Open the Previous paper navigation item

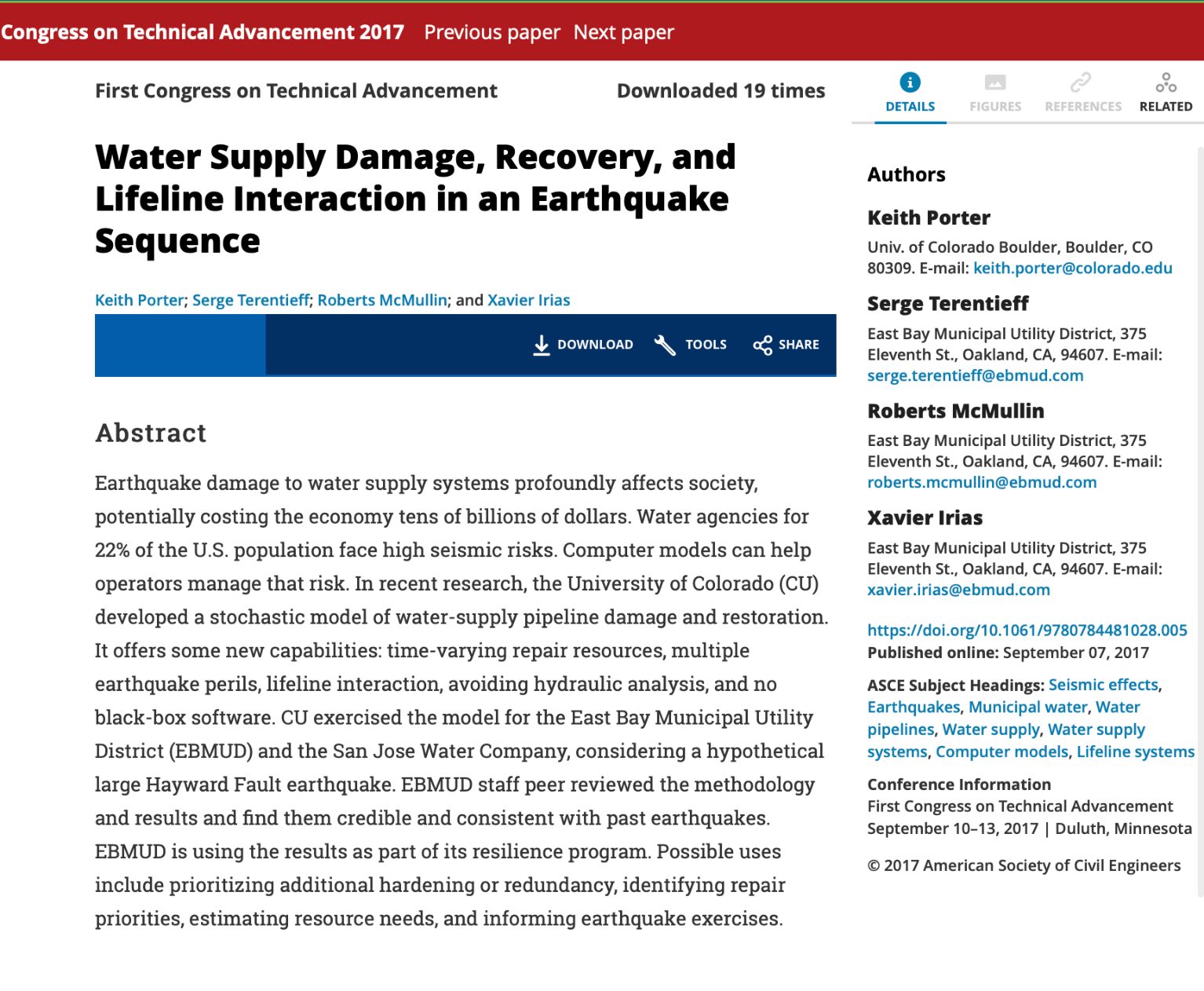pyautogui.click(x=491, y=32)
